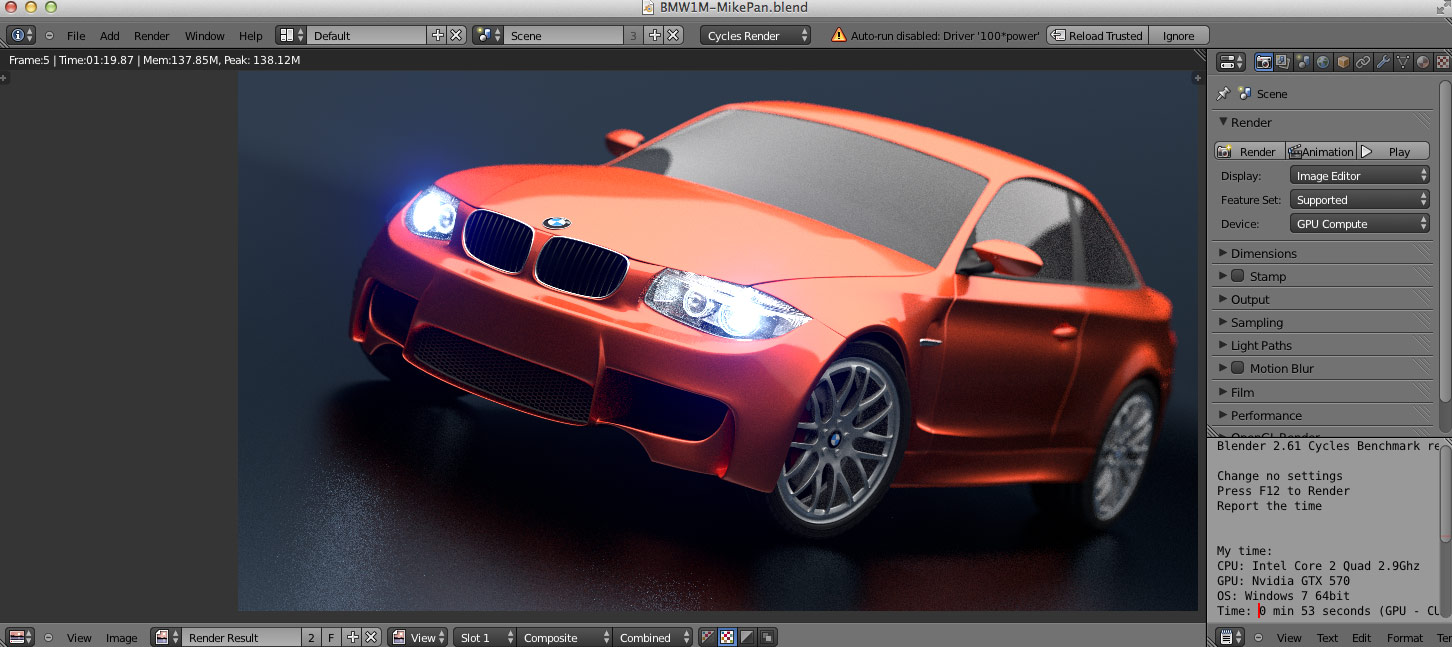Open the Slot 1 dropdown
Screen dimensions: 1452x647
[485, 637]
